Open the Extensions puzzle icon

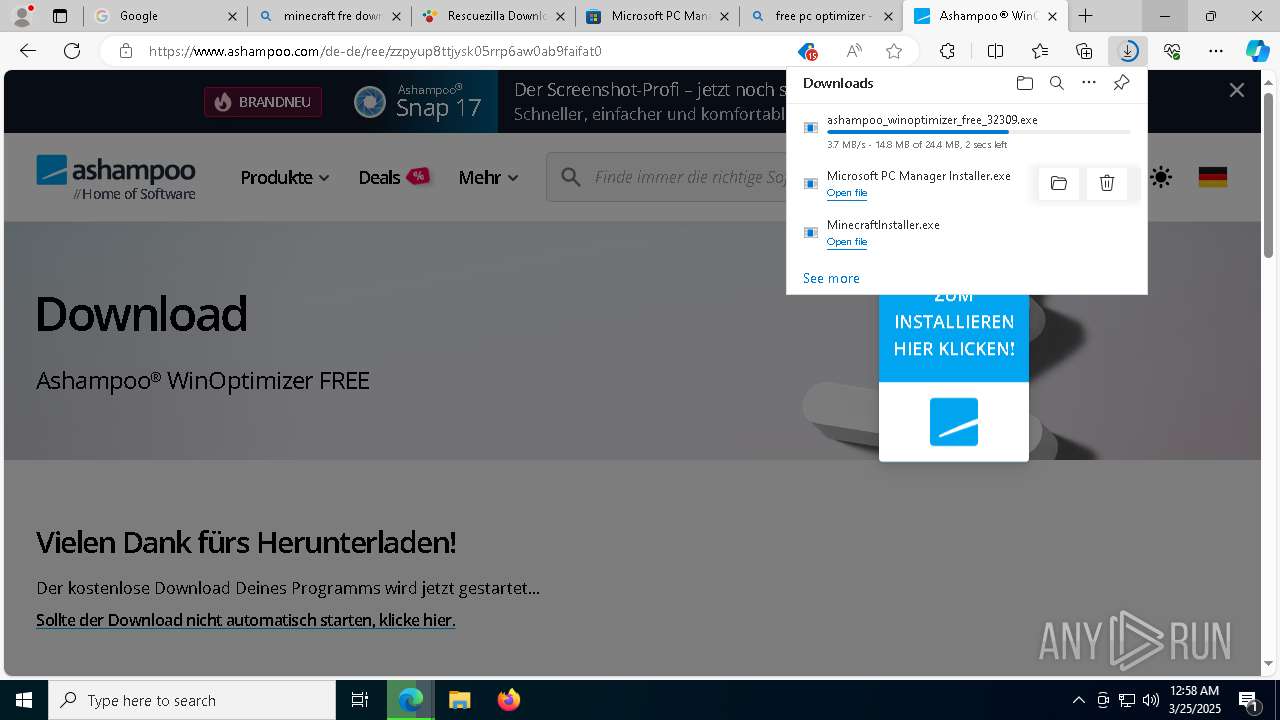(947, 51)
